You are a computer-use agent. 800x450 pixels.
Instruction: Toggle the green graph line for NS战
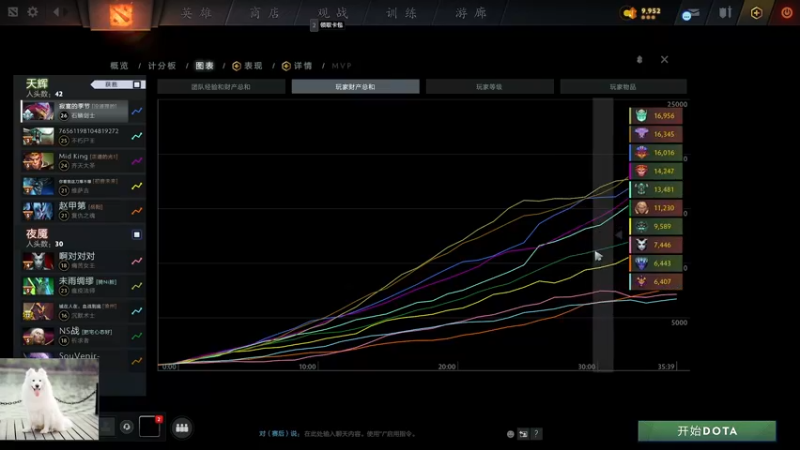click(137, 336)
